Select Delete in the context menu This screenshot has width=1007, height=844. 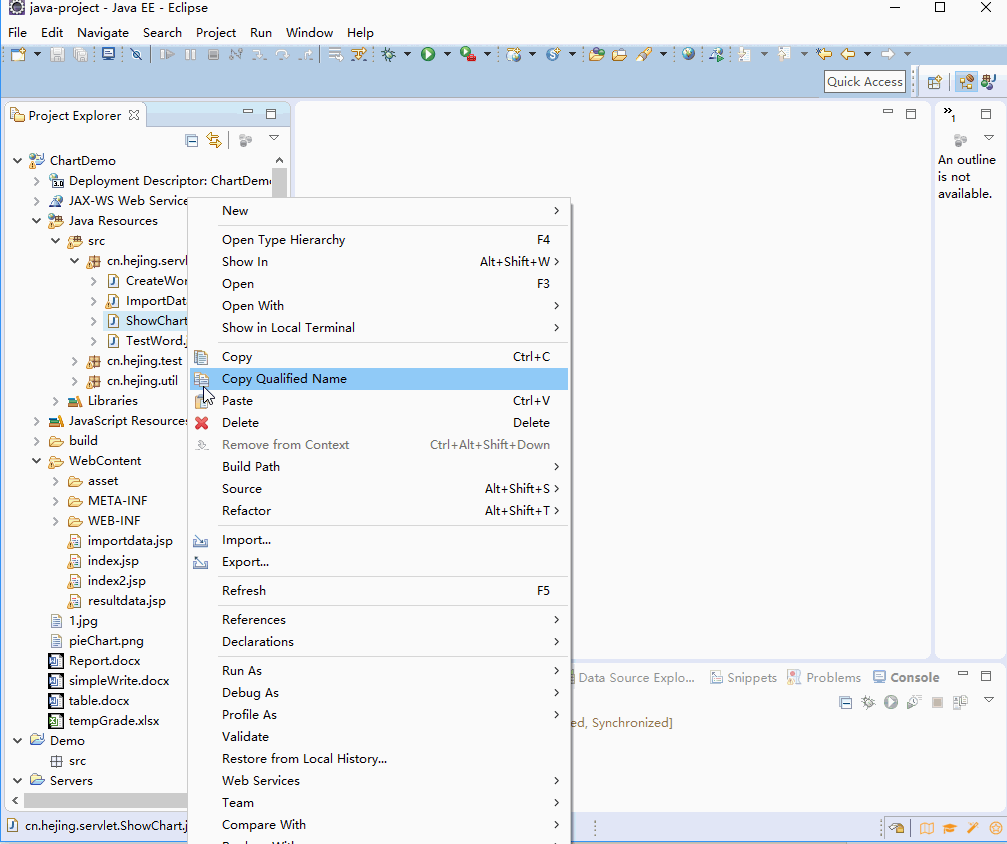click(379, 423)
